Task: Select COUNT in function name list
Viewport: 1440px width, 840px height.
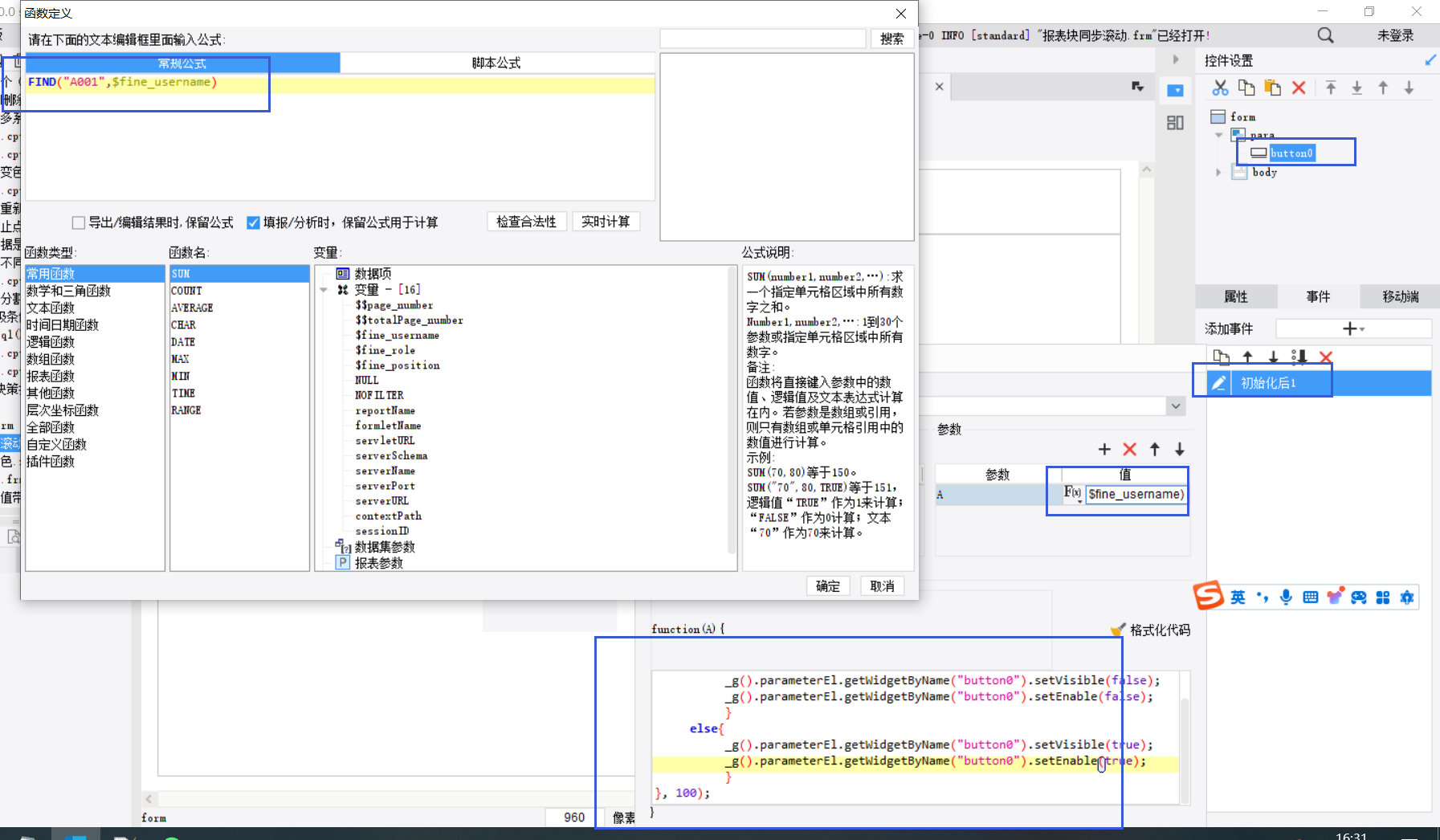Action: pos(186,291)
